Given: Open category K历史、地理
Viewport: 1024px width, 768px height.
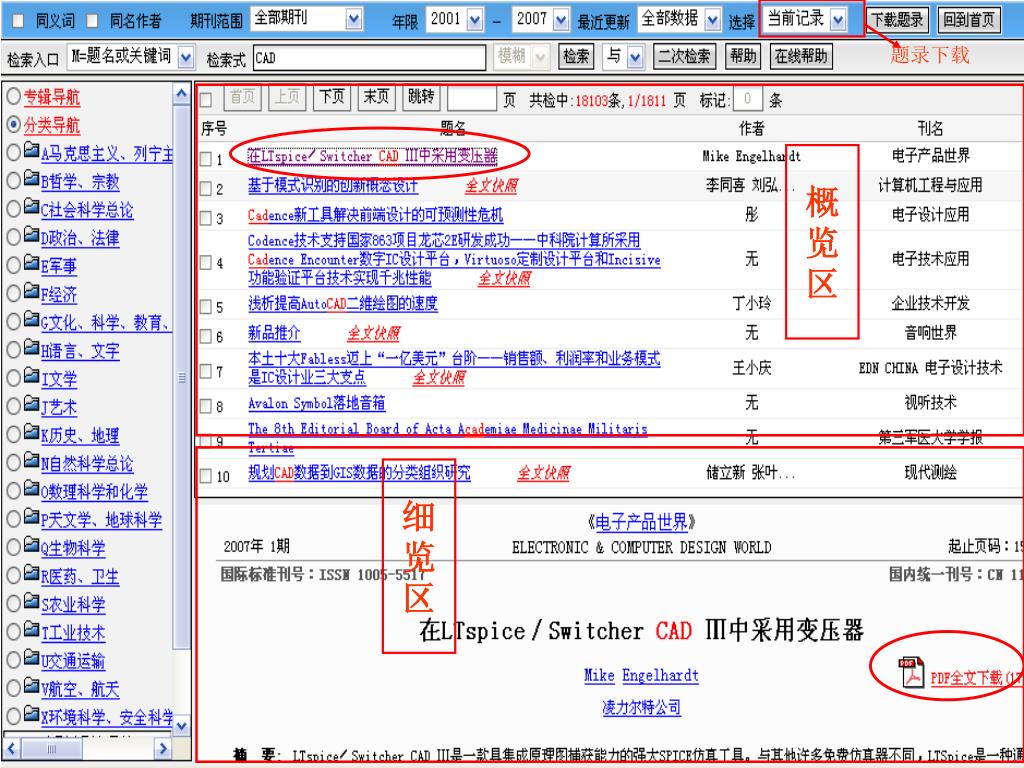Looking at the screenshot, I should click(80, 436).
